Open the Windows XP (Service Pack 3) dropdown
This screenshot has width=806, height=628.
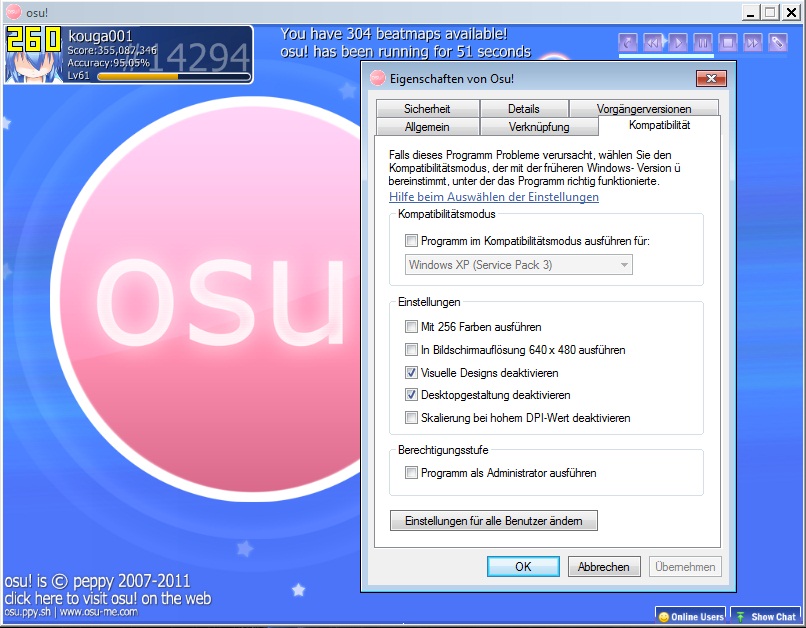point(519,265)
